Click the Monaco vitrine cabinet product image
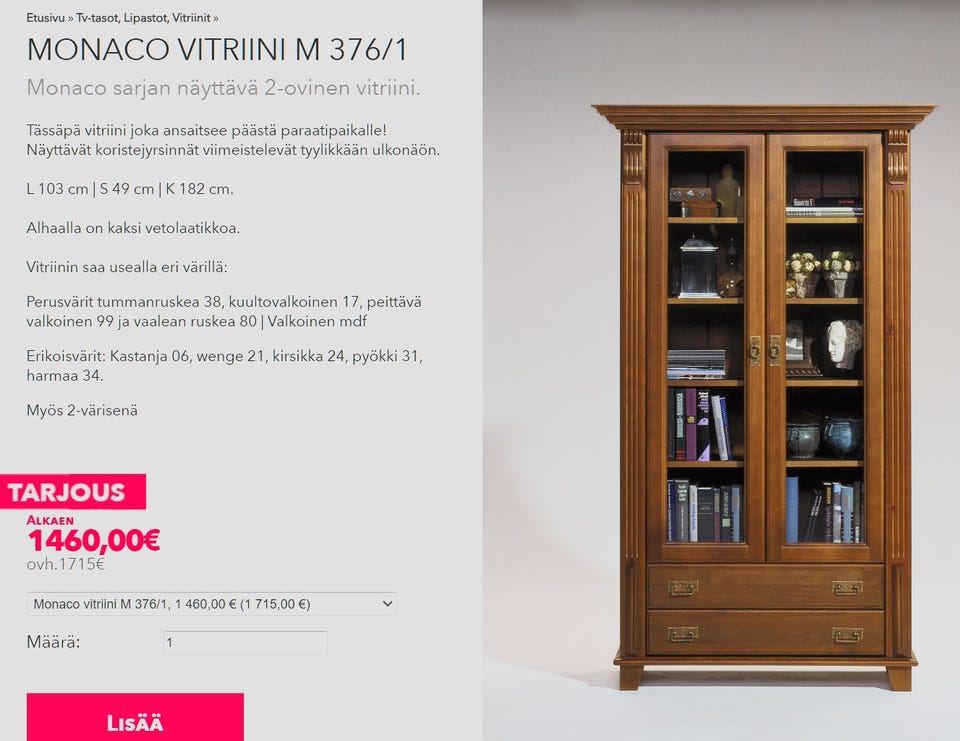This screenshot has width=960, height=741. tap(764, 397)
